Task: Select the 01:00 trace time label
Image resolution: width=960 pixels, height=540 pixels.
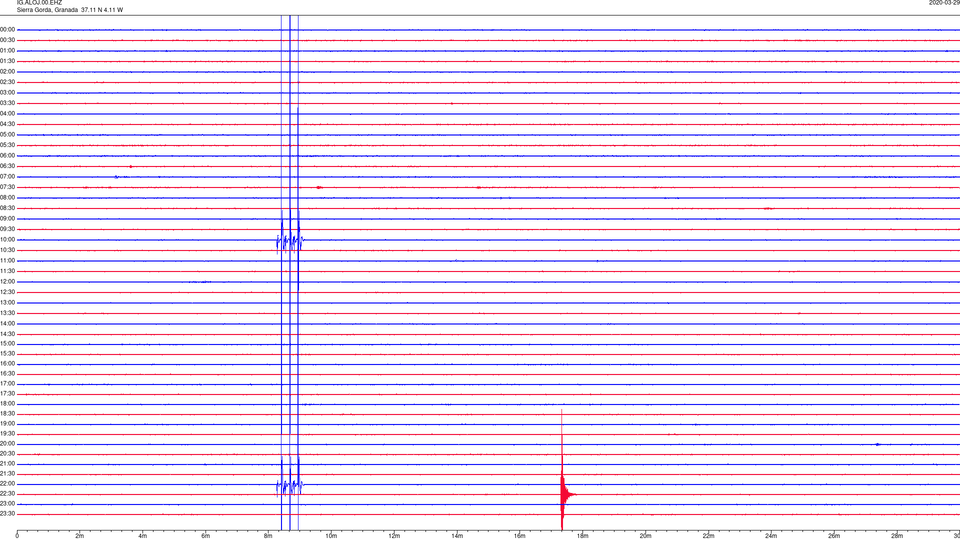Action: click(8, 51)
